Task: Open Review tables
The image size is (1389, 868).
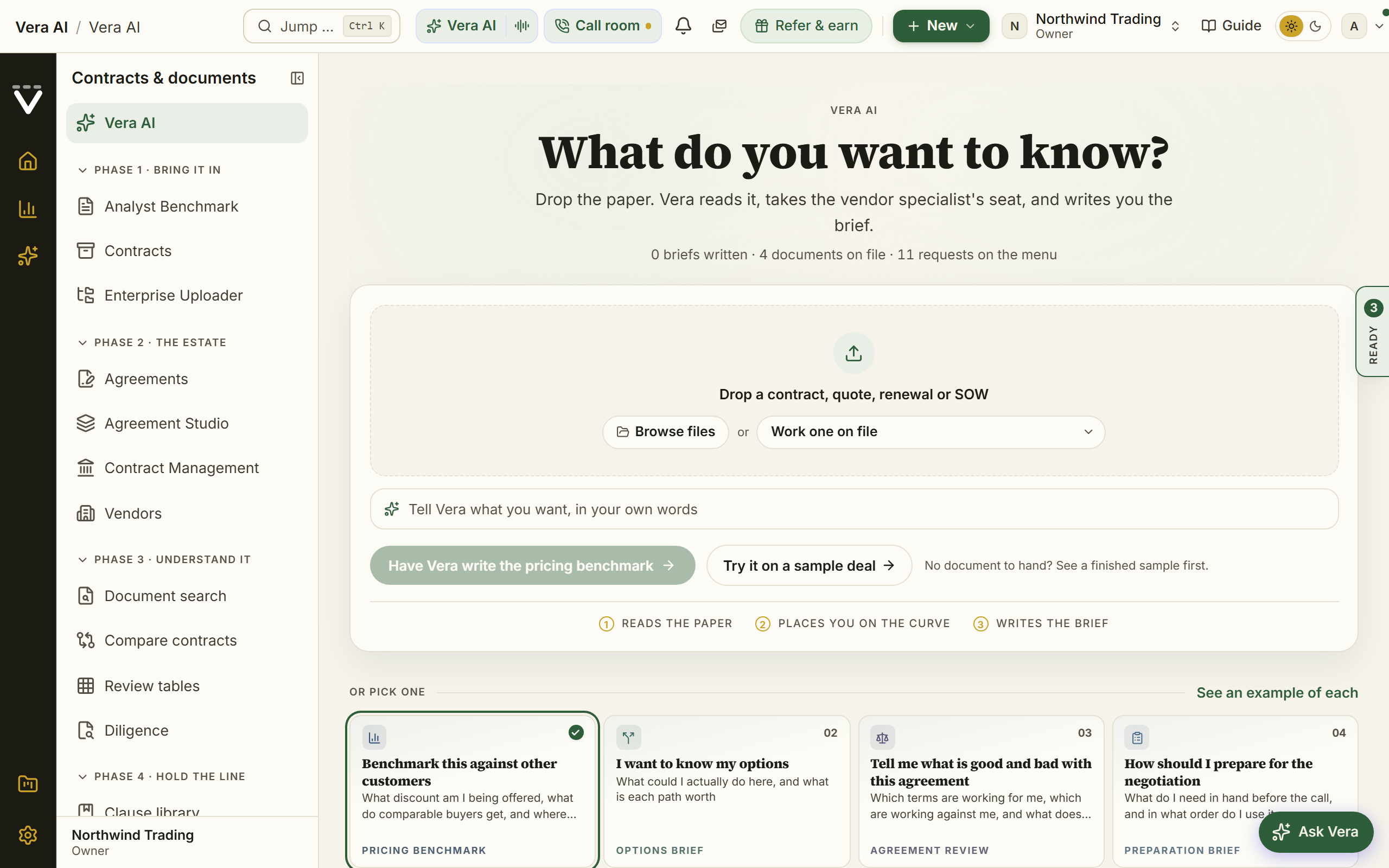Action: pyautogui.click(x=187, y=686)
